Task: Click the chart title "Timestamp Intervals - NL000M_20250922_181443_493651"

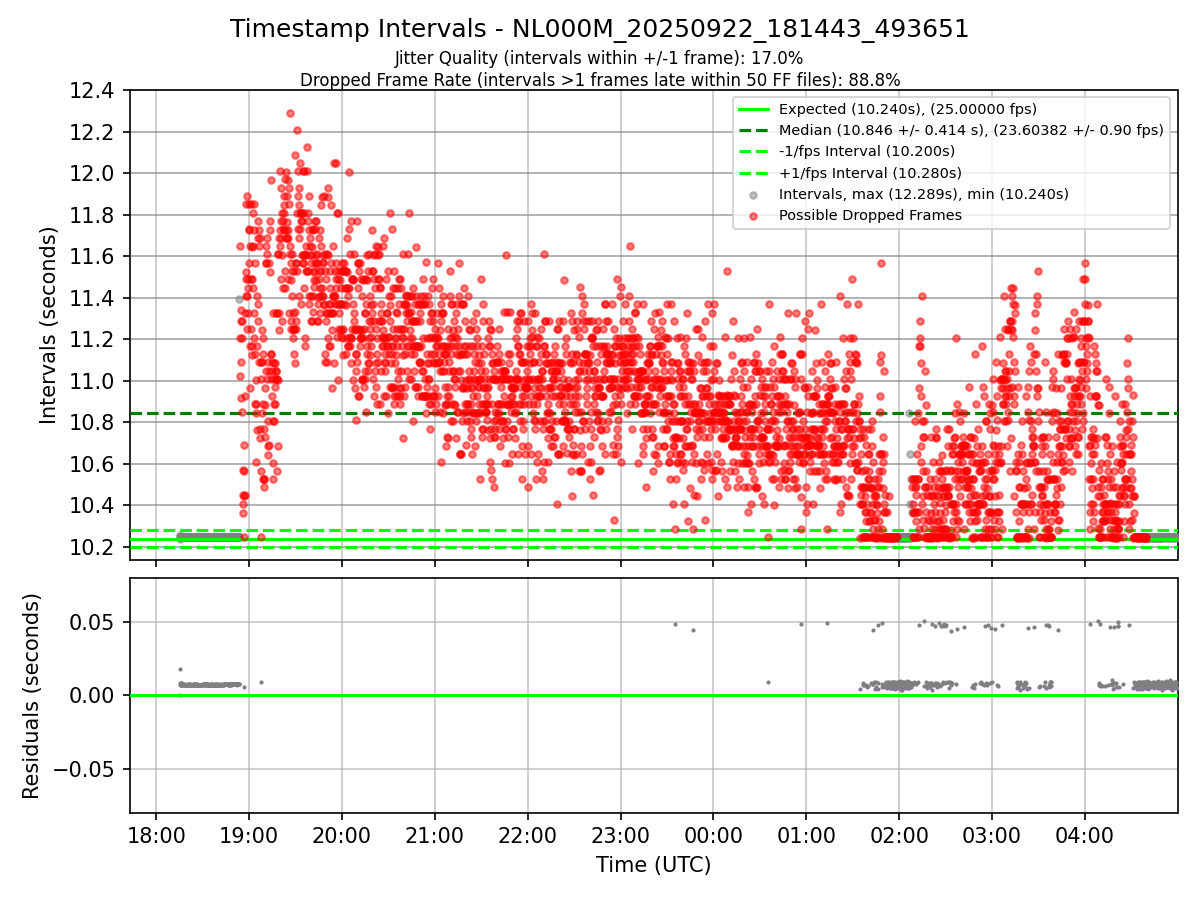Action: click(599, 29)
